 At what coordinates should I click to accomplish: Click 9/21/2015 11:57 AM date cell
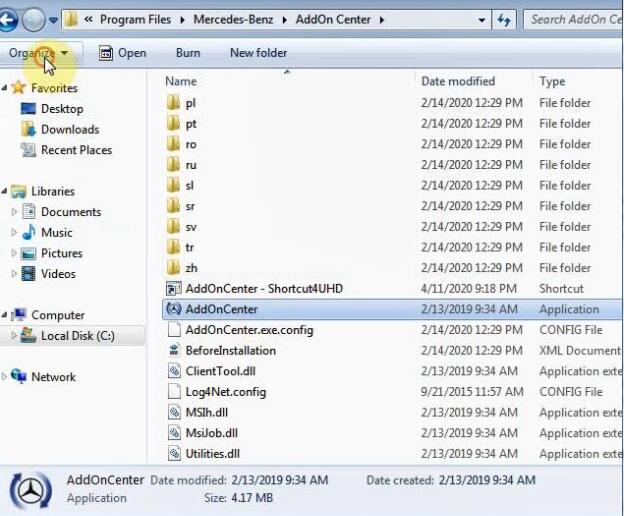click(x=472, y=392)
